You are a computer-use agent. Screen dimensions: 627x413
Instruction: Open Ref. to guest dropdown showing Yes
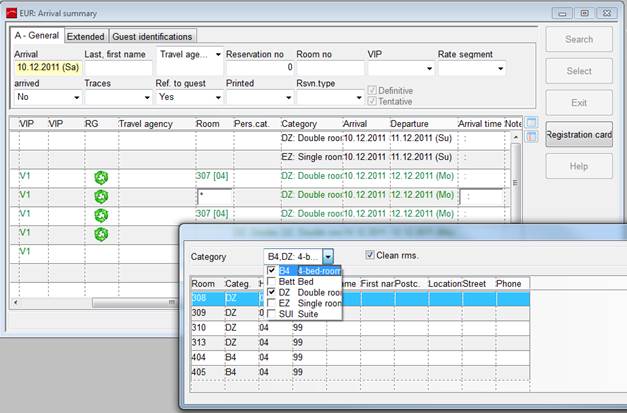click(218, 97)
